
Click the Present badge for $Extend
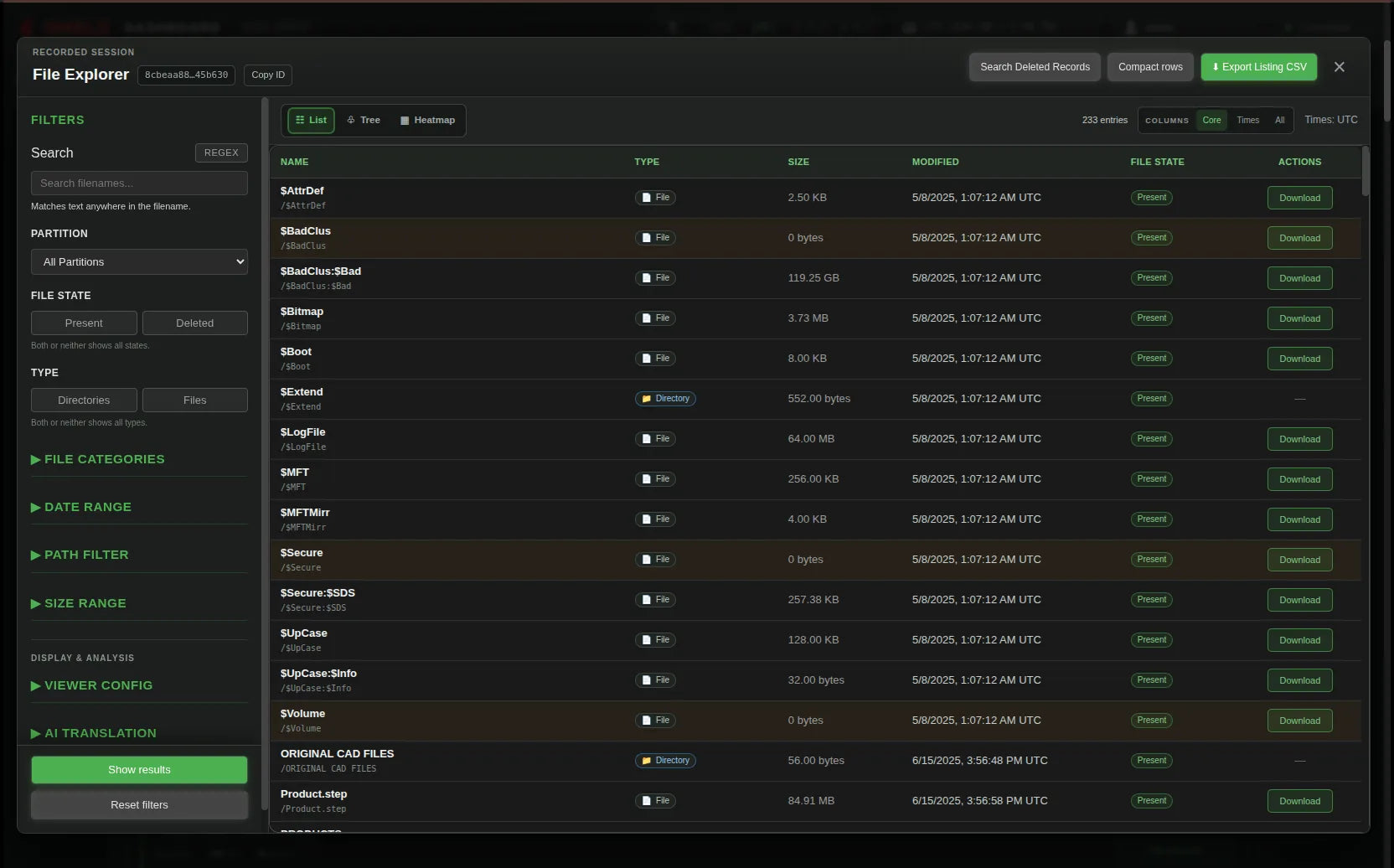1151,399
